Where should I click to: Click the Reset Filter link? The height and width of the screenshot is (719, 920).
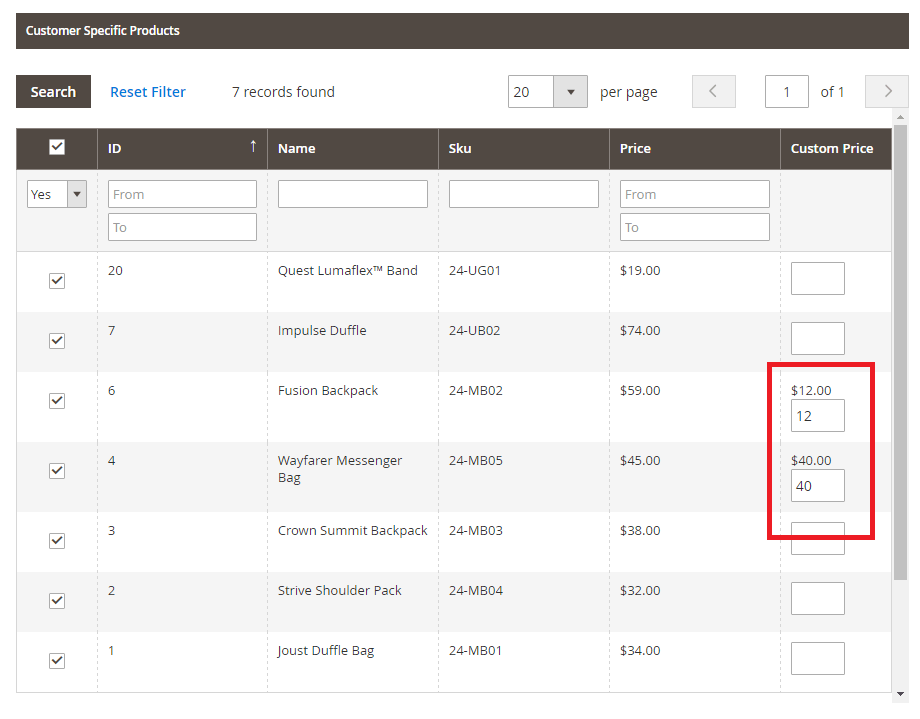tap(148, 92)
